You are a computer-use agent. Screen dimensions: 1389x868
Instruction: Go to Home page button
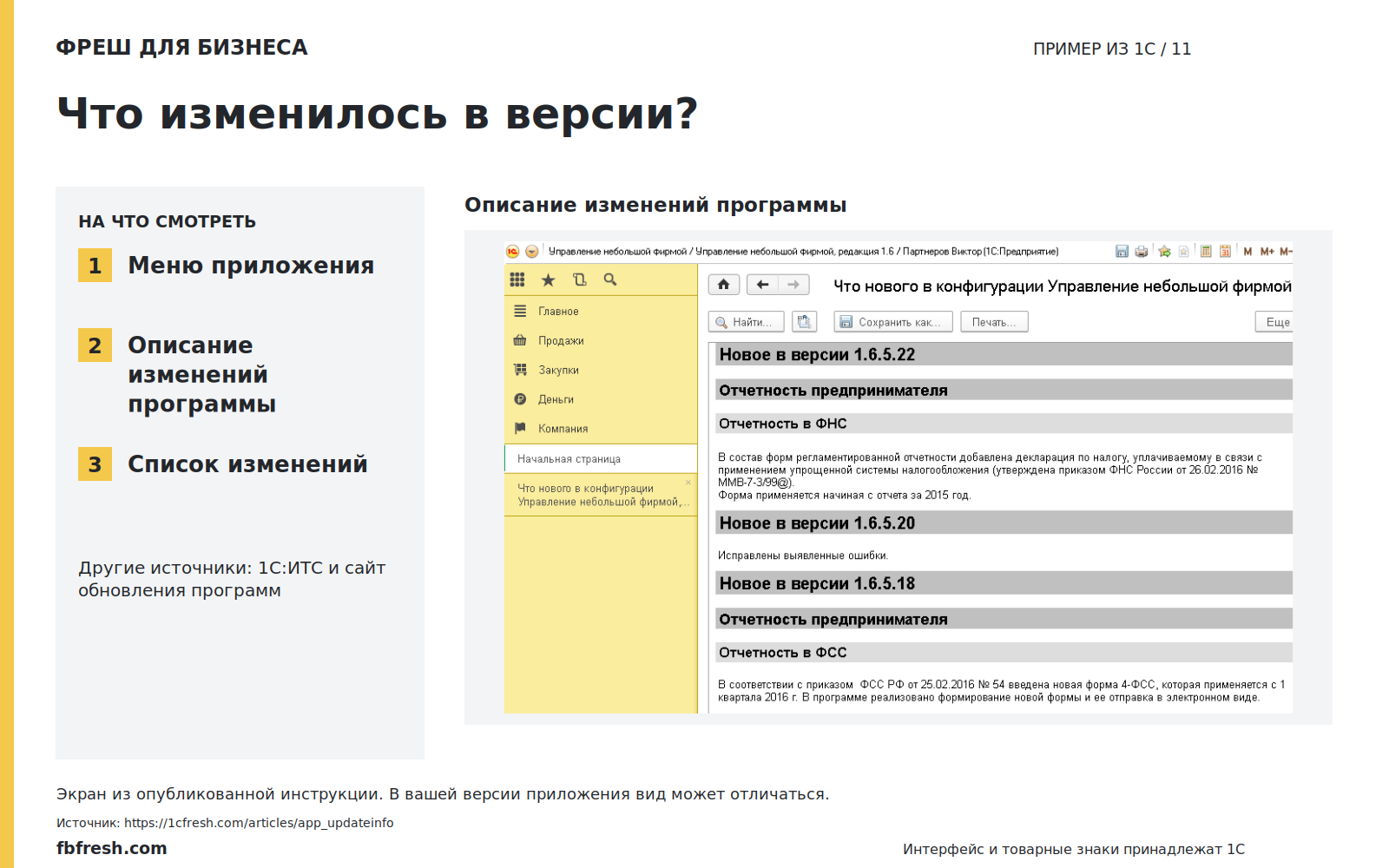point(724,285)
